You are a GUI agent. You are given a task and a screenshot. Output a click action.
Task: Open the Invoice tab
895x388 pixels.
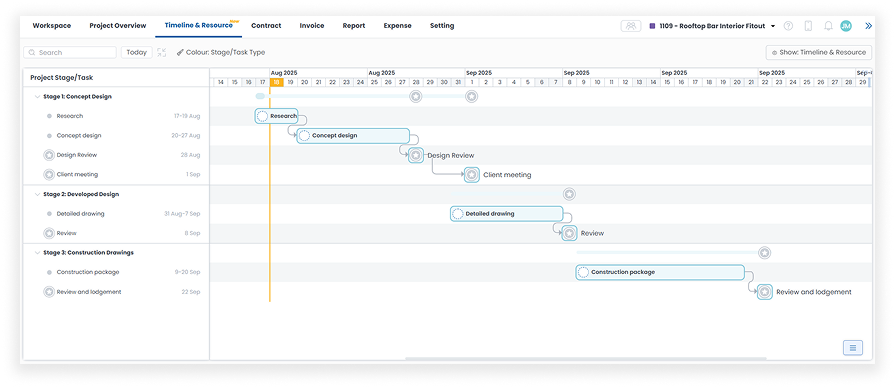click(x=312, y=26)
